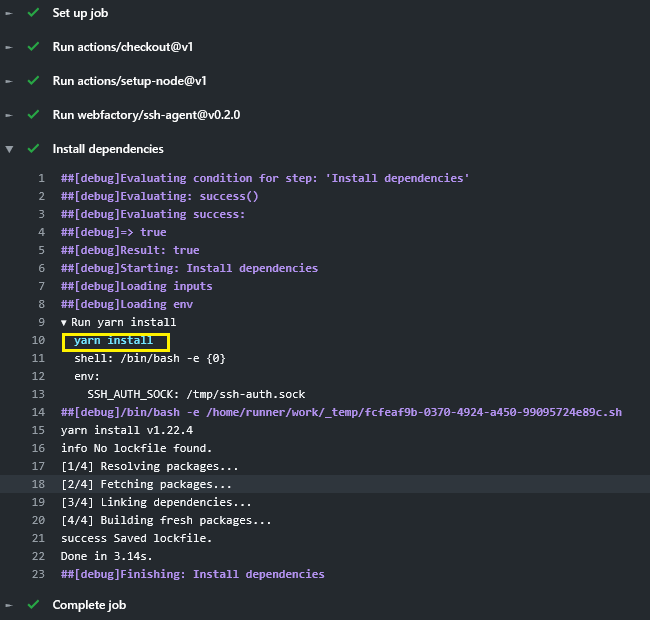Click 'SSH_AUTH_SOCK: /tmp/ssh-auth.sock' log text
Image resolution: width=650 pixels, height=620 pixels.
point(196,395)
